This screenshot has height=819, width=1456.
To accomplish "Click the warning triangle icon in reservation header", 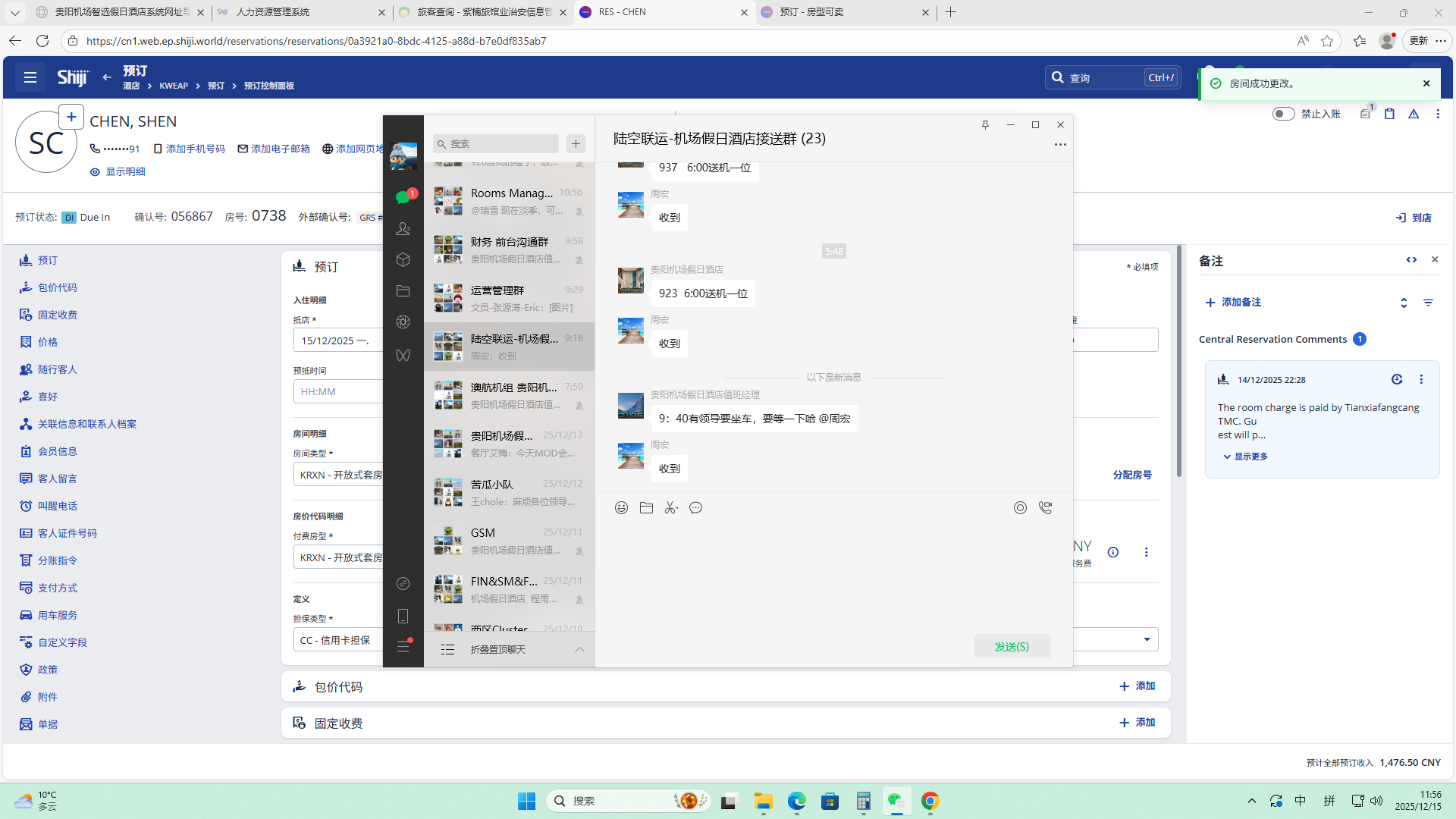I will point(1414,114).
